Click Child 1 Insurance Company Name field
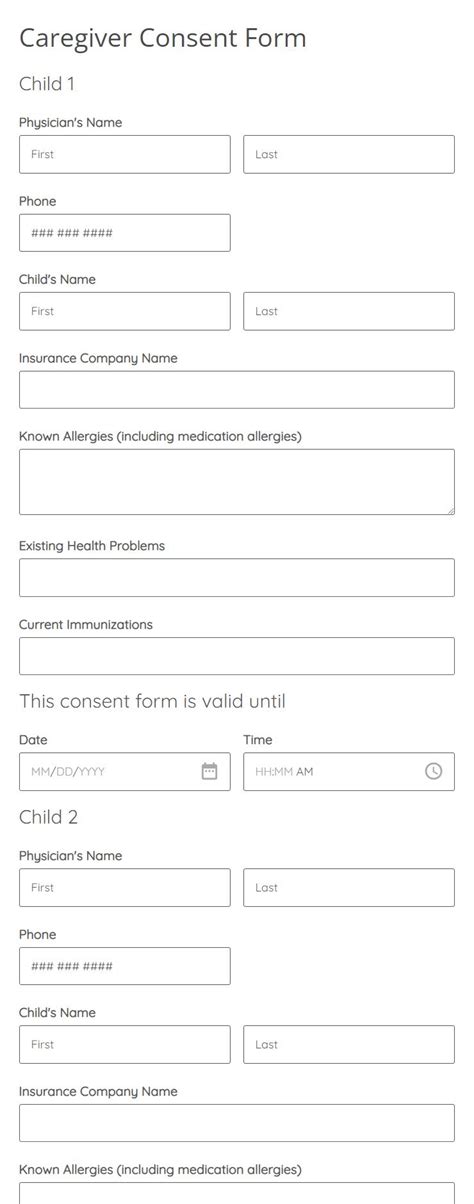This screenshot has height=1204, width=474. (x=237, y=390)
